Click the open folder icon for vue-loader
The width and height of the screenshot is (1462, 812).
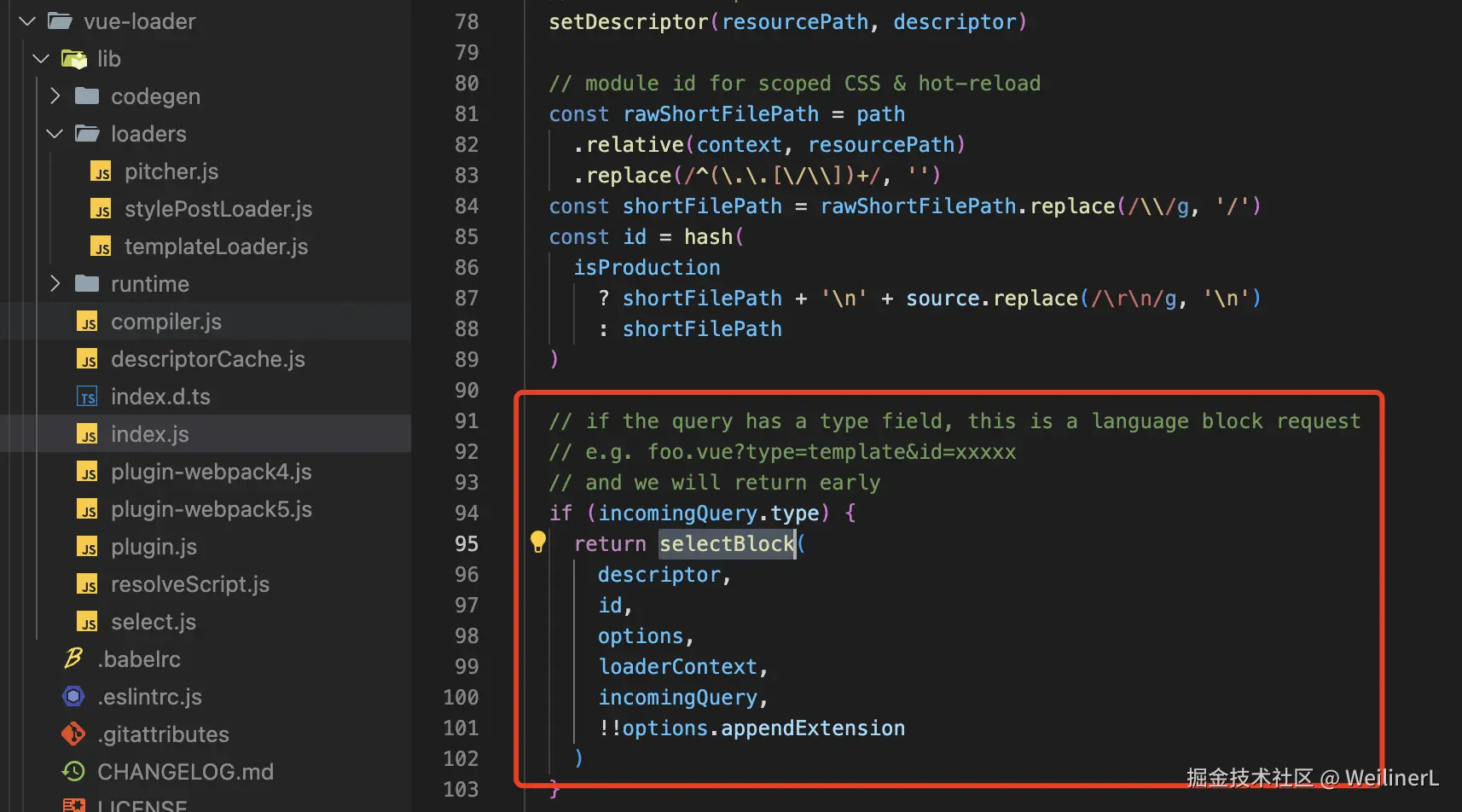60,20
